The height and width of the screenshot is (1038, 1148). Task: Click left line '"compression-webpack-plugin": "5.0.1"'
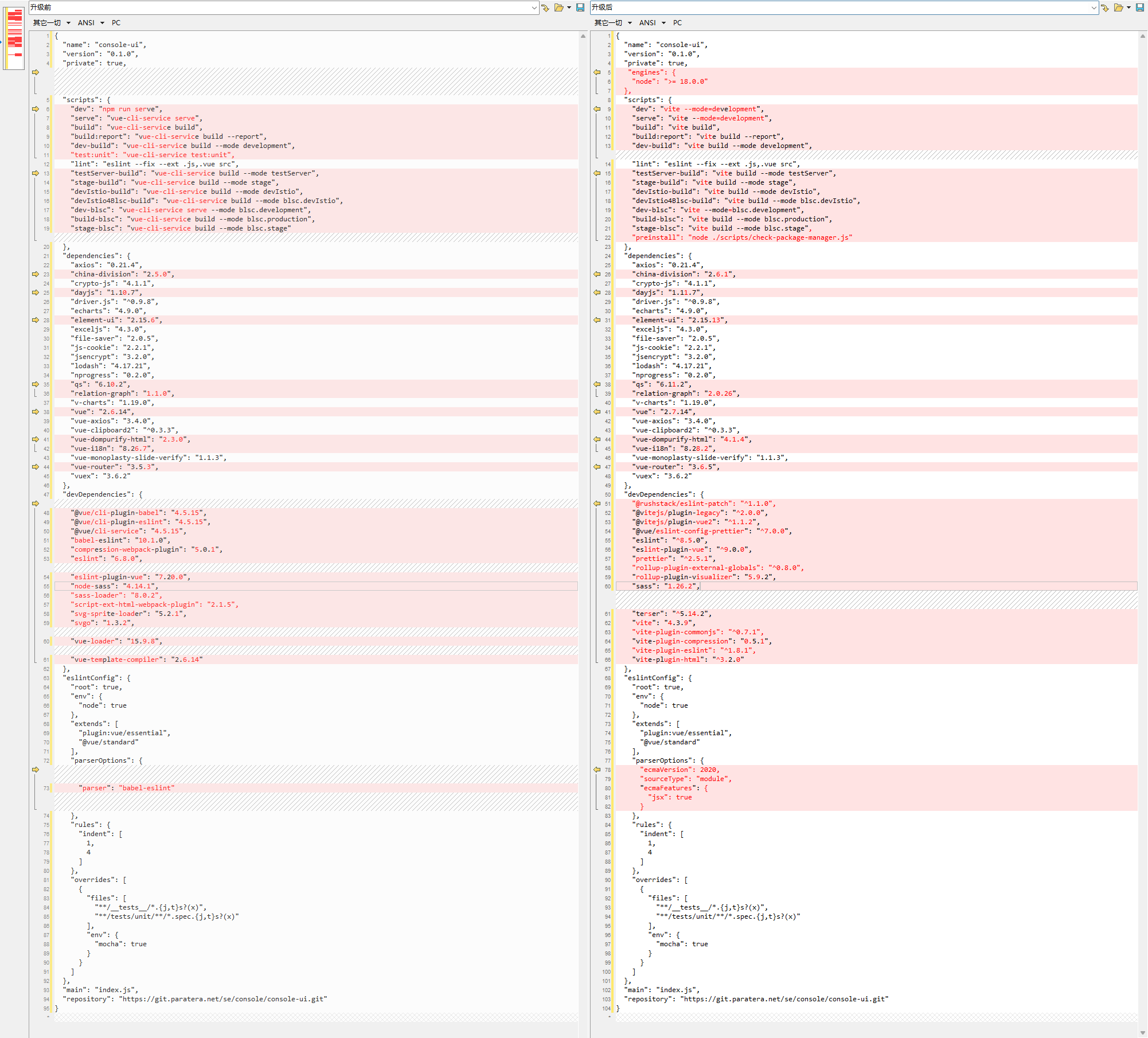tap(147, 549)
